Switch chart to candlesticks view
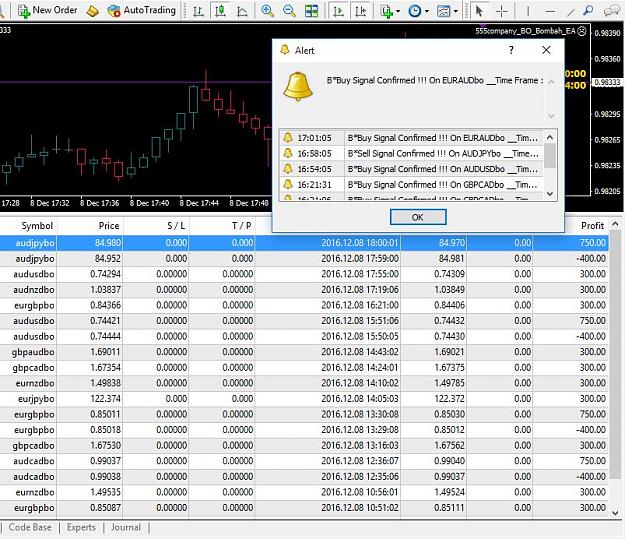Screen dimensions: 625x539 pos(220,11)
